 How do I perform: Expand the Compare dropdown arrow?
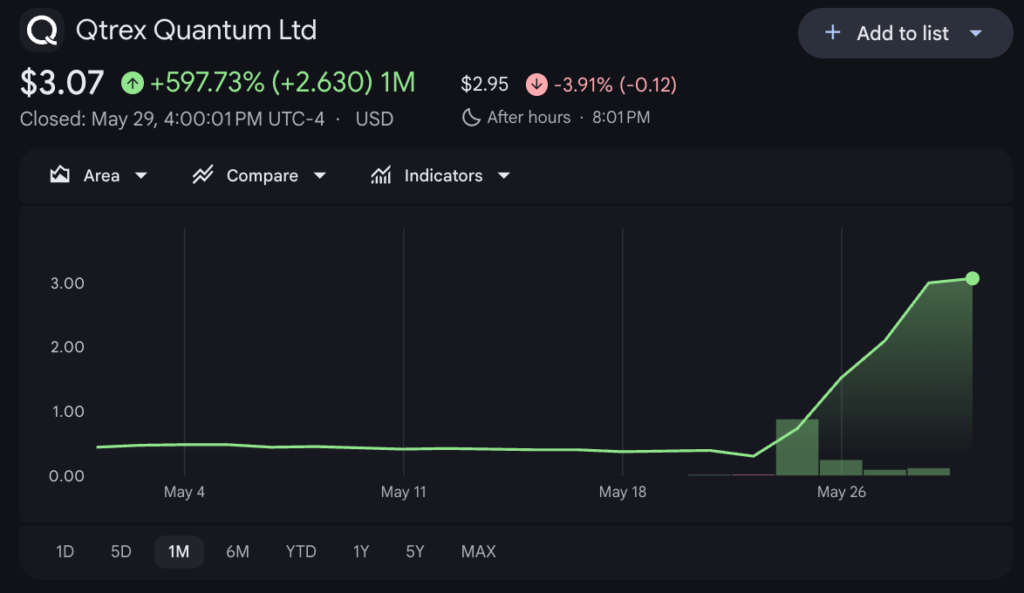pyautogui.click(x=319, y=176)
